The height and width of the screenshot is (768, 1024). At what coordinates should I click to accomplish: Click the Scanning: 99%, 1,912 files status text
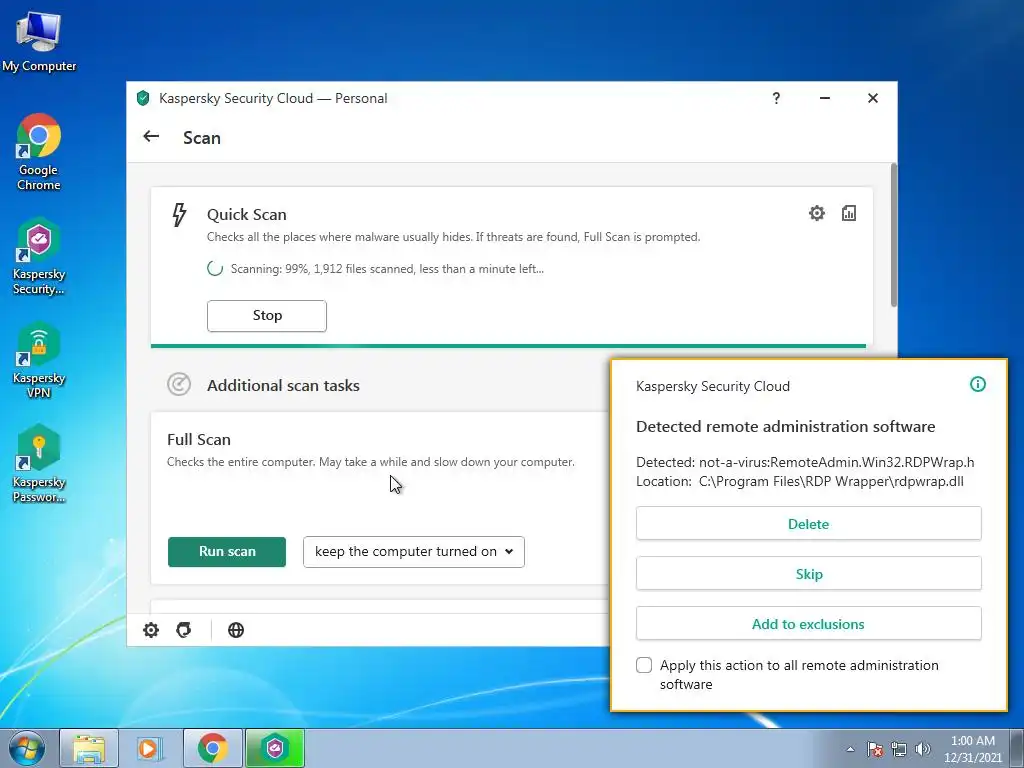coord(387,268)
